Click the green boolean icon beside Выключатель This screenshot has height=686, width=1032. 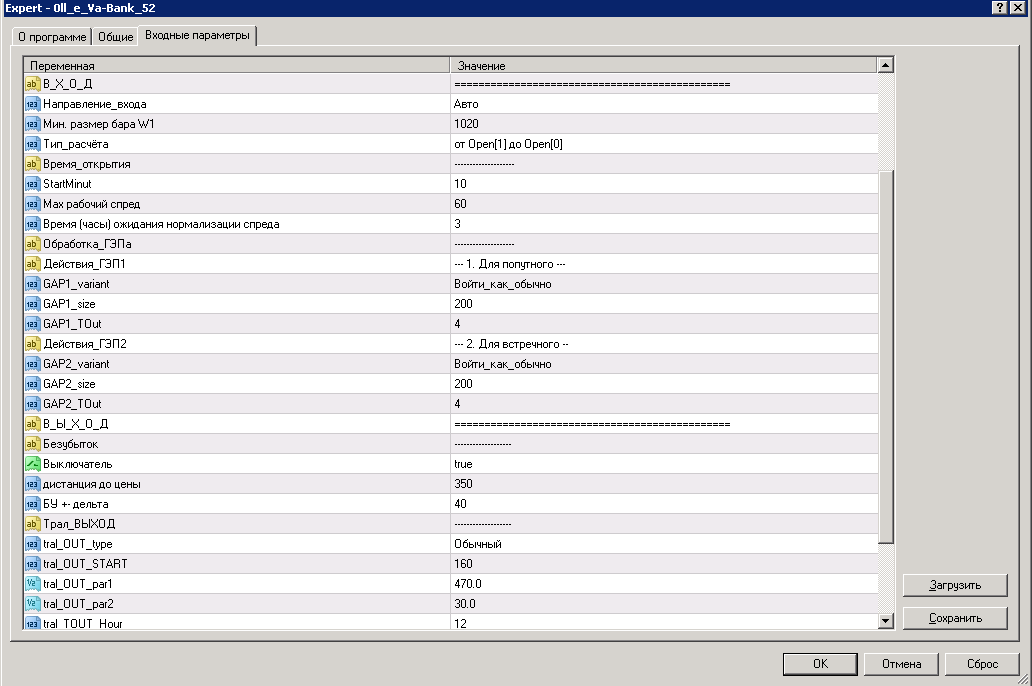coord(32,463)
